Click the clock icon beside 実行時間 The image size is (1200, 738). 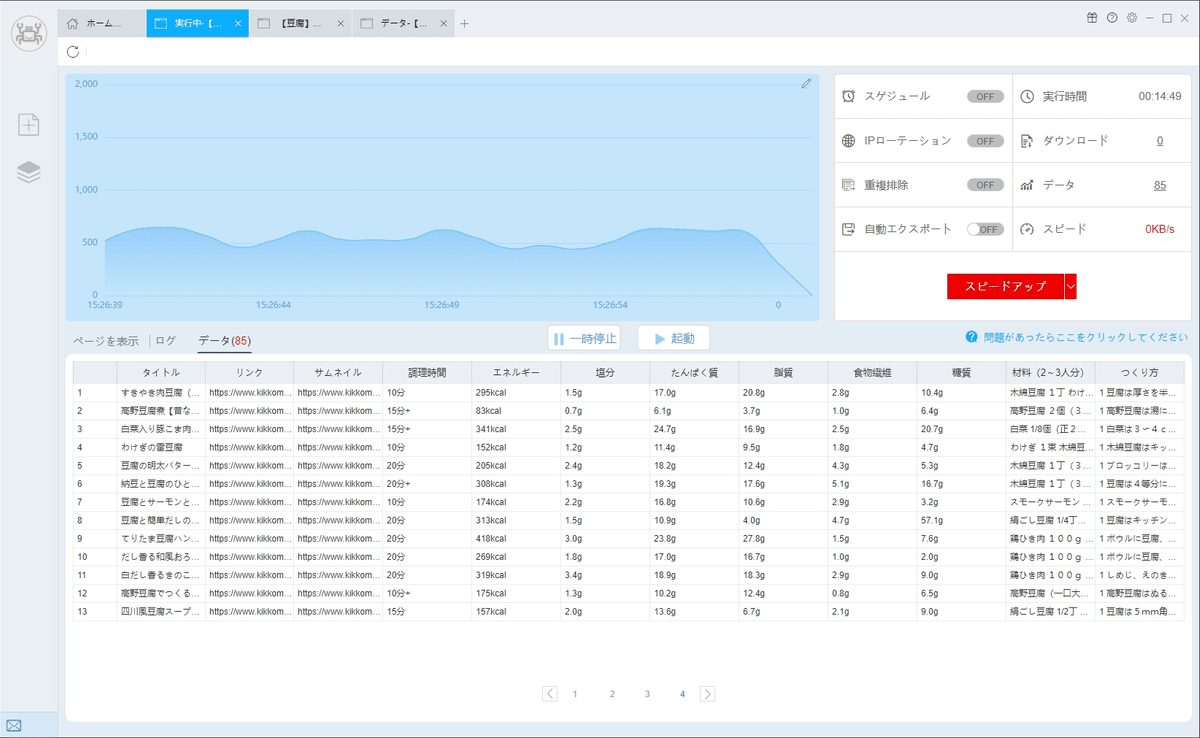[1026, 96]
